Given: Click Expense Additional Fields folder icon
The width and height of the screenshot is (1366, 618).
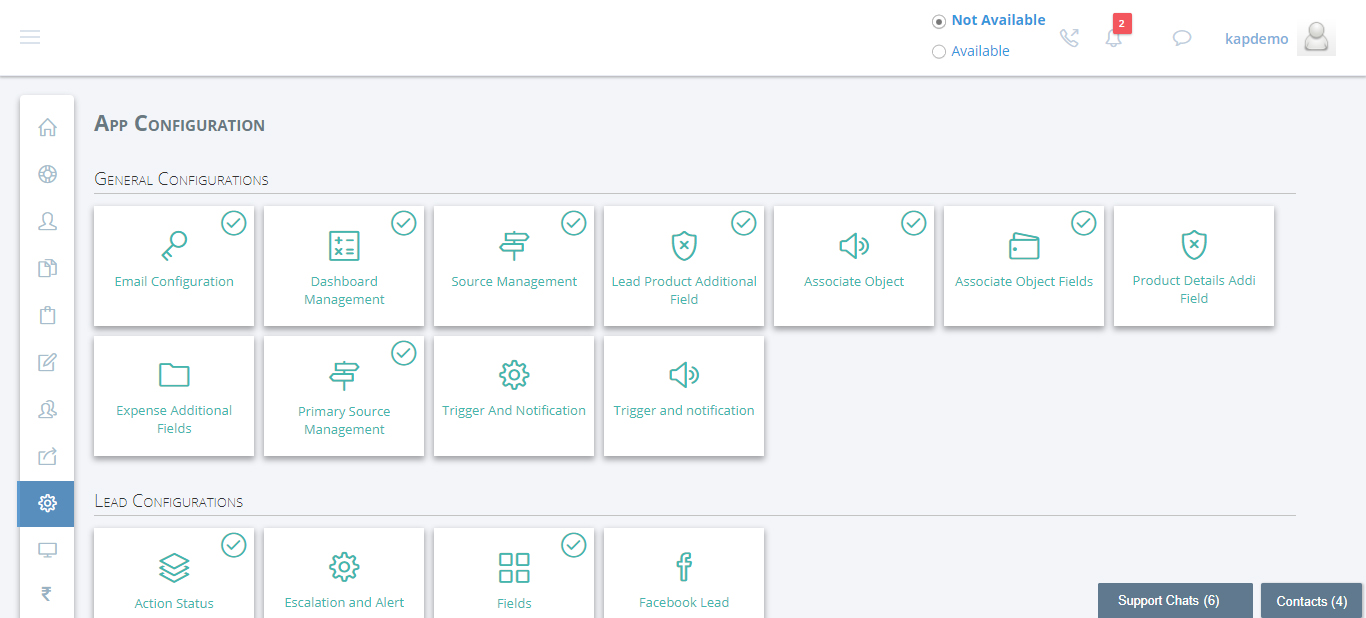Looking at the screenshot, I should tap(174, 375).
